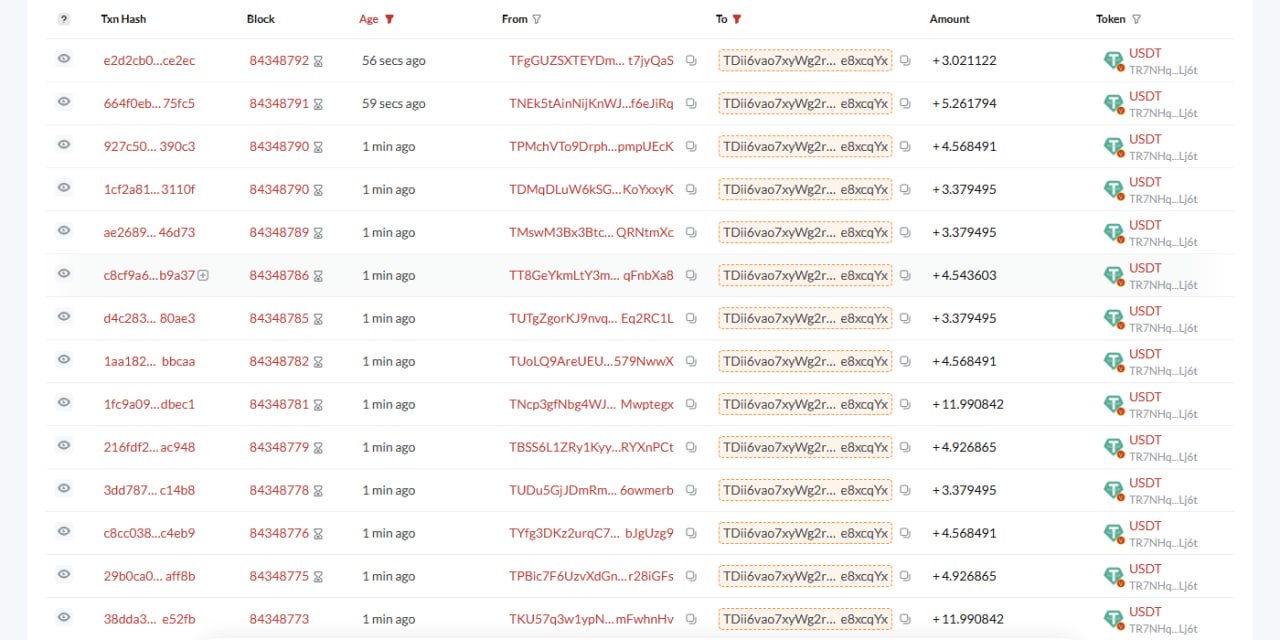
Task: Open block 84348789 link
Action: pos(279,233)
